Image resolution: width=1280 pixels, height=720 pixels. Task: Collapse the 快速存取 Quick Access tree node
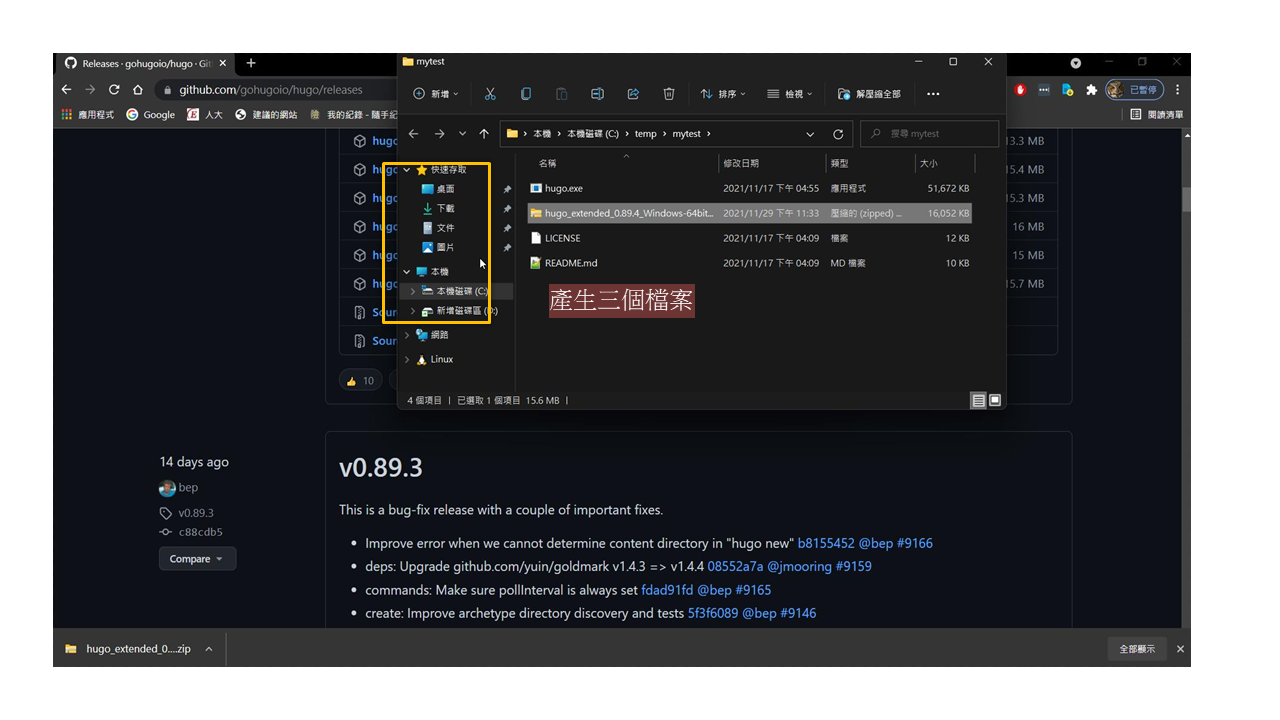point(407,170)
